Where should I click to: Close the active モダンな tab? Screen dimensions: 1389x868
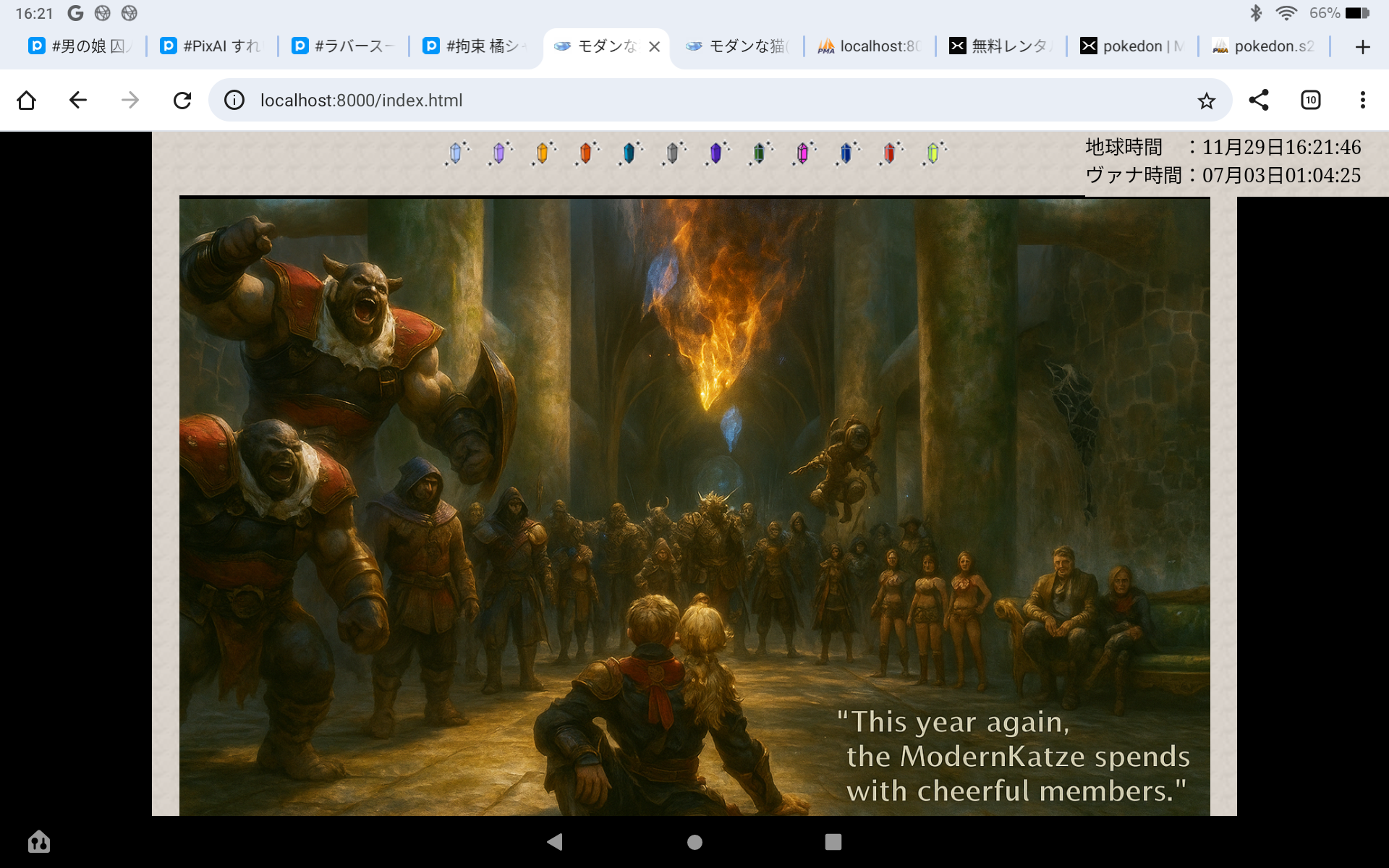click(x=655, y=47)
